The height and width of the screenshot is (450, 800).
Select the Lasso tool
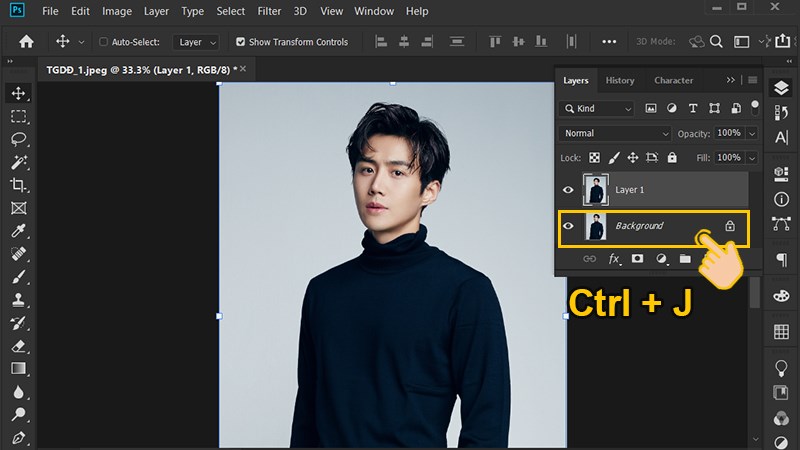[x=18, y=139]
